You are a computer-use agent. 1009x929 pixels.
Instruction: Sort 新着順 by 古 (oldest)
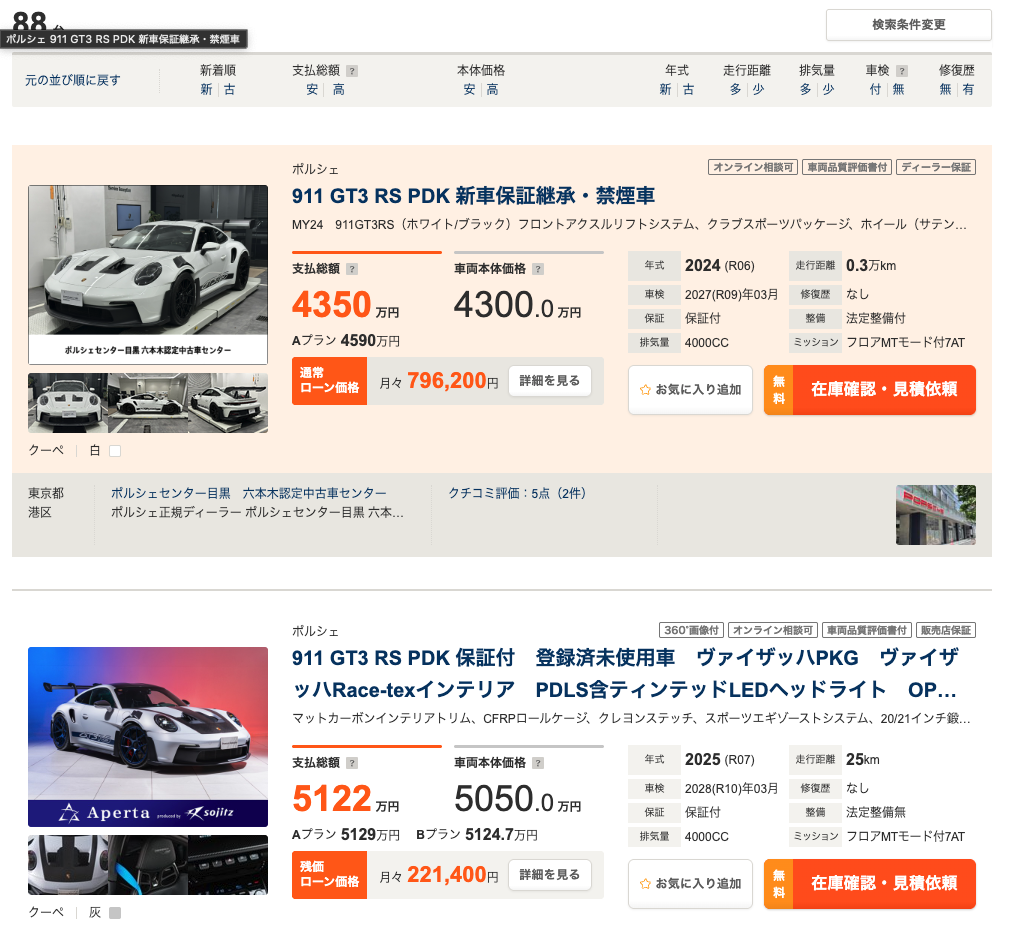point(230,89)
